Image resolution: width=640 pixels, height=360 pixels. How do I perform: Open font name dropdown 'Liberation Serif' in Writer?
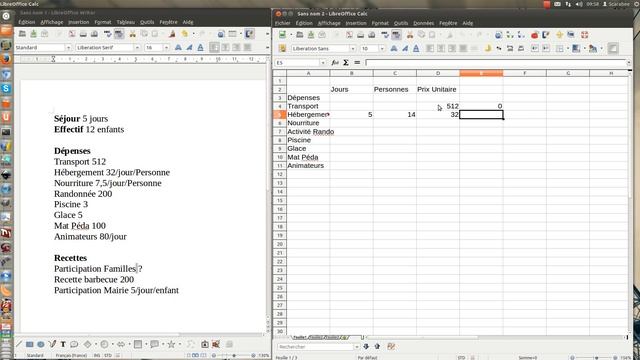pos(137,48)
